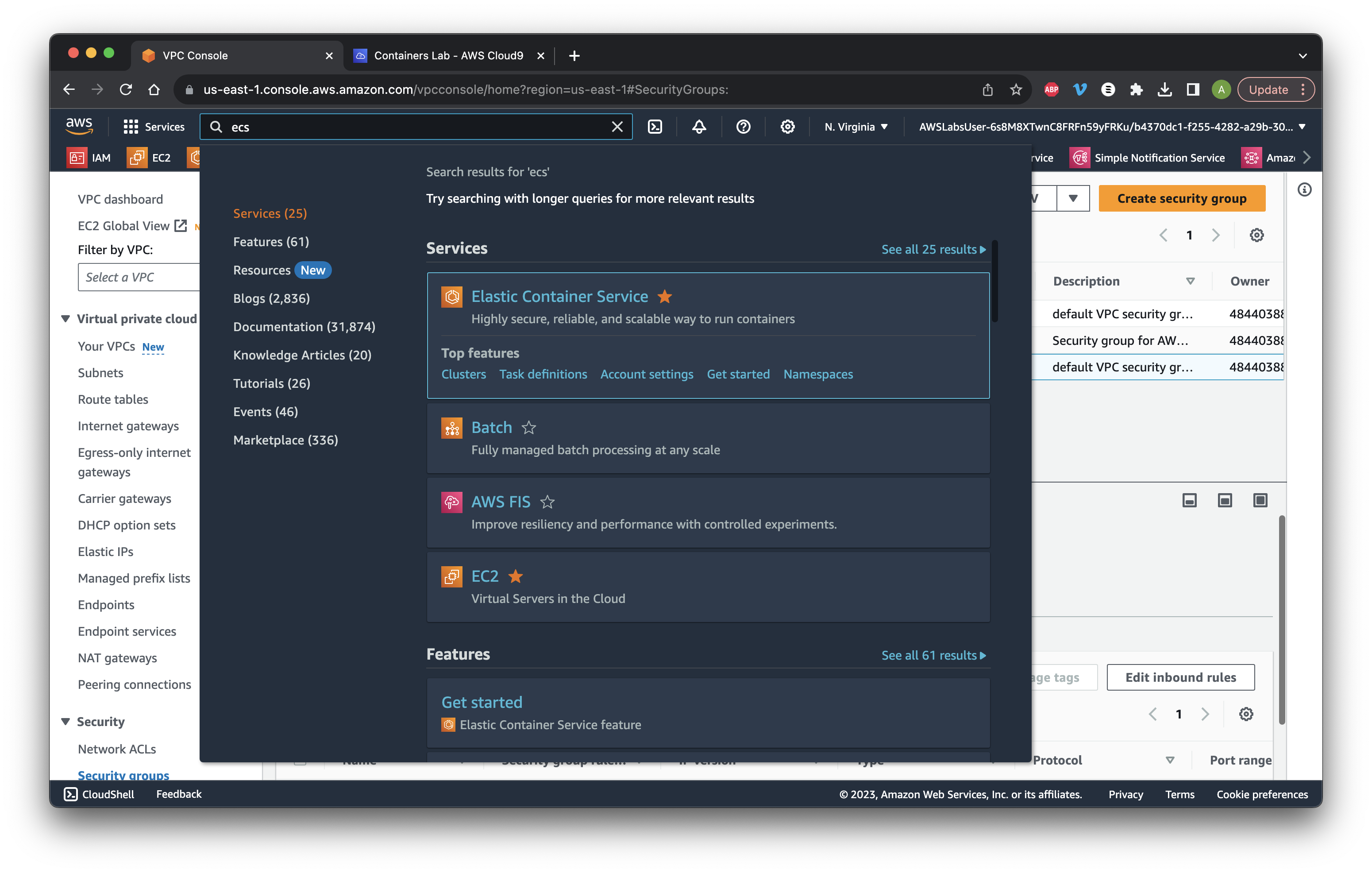
Task: Open the Services grid menu
Action: pos(154,127)
